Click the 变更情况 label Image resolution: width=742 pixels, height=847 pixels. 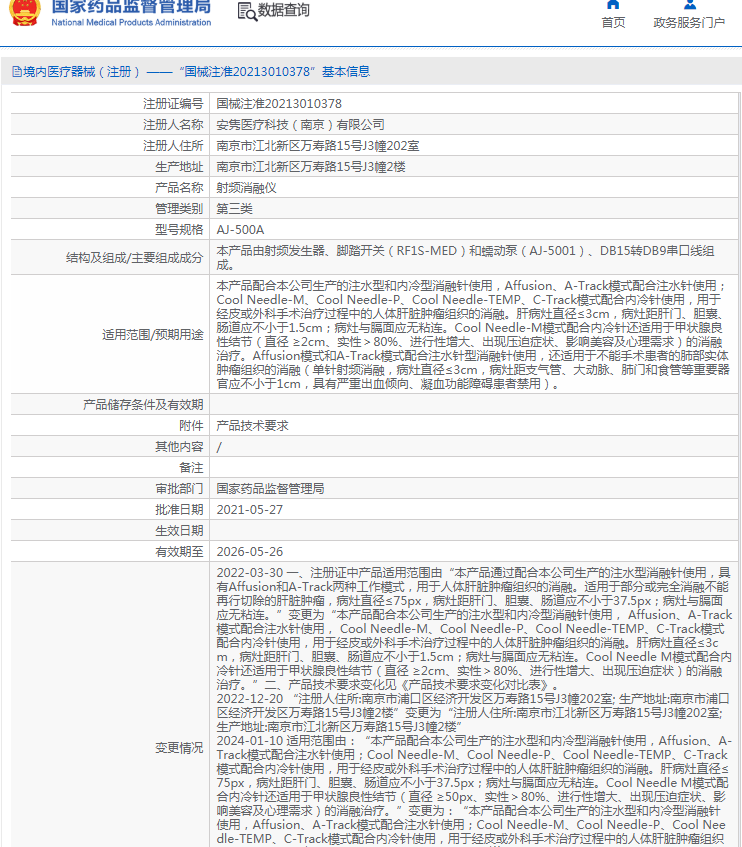point(179,748)
